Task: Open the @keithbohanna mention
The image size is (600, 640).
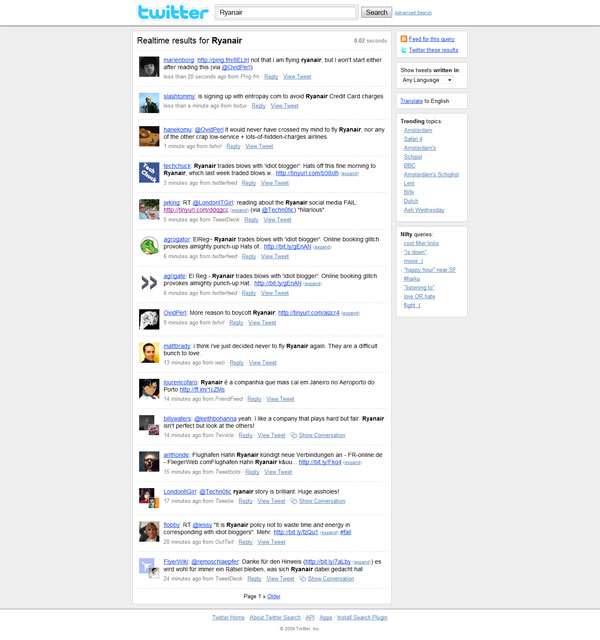Action: pyautogui.click(x=215, y=419)
